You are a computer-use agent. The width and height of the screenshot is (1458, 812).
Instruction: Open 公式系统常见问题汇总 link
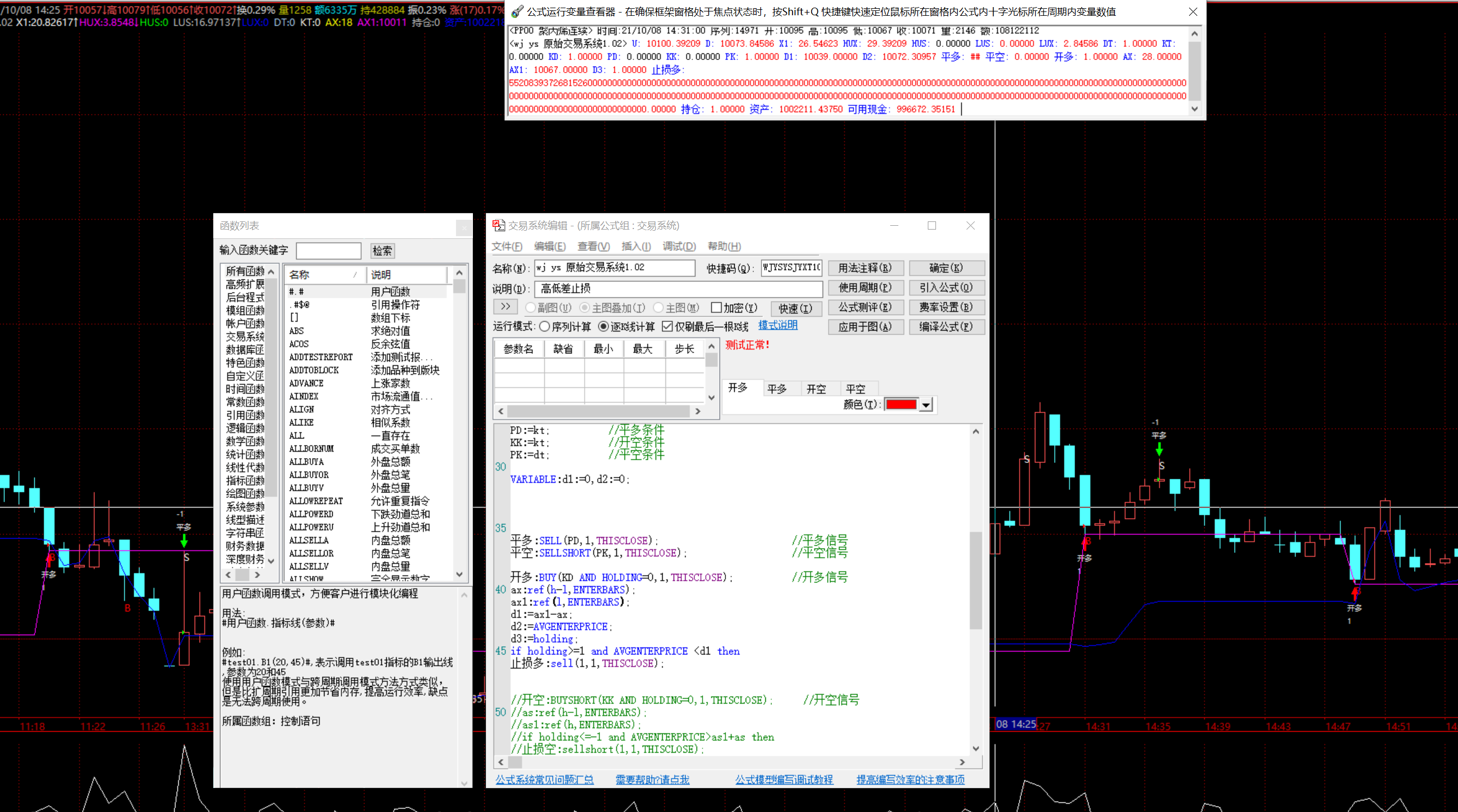[544, 780]
